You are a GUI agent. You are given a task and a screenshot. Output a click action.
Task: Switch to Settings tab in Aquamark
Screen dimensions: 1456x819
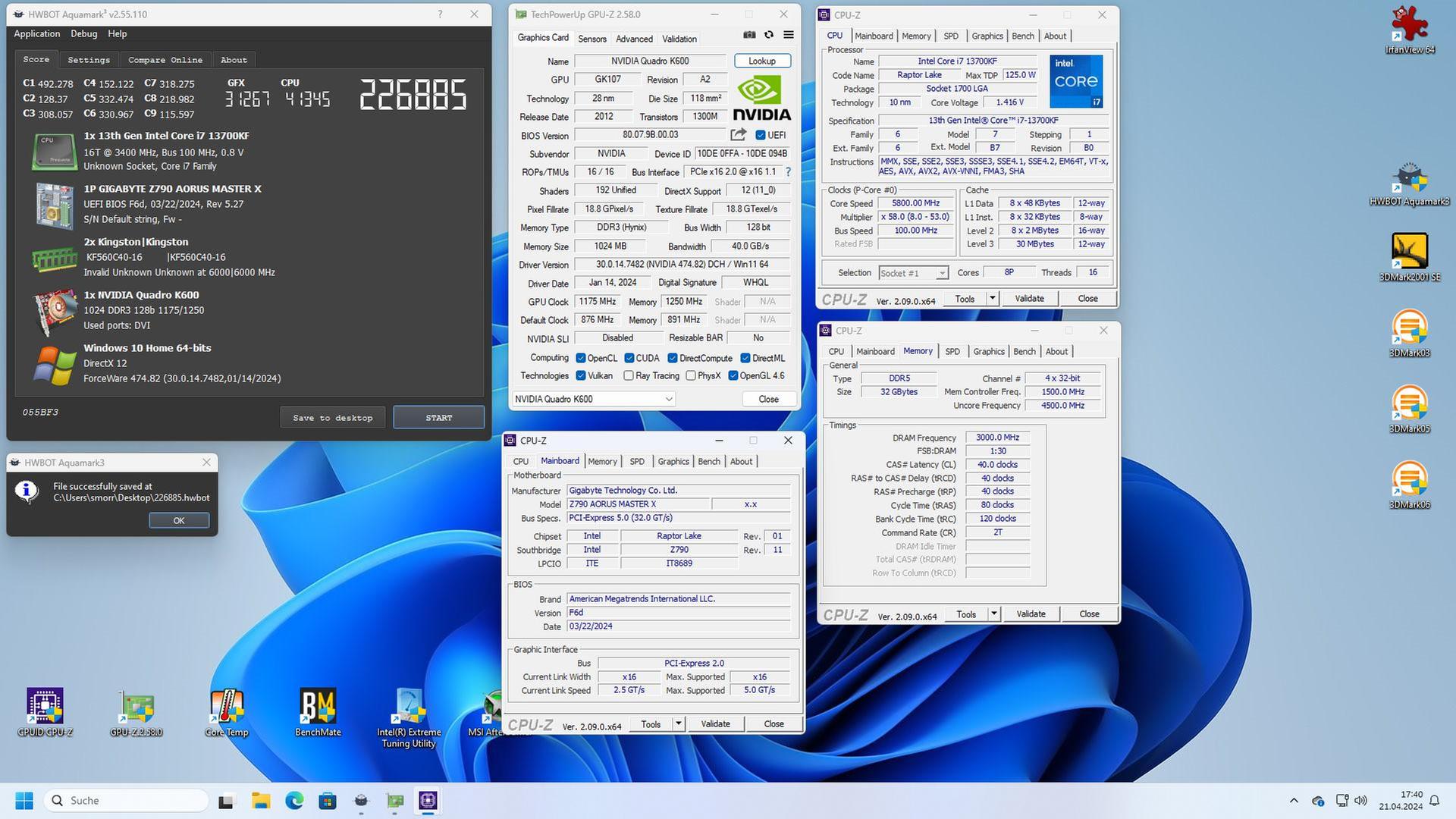point(89,59)
